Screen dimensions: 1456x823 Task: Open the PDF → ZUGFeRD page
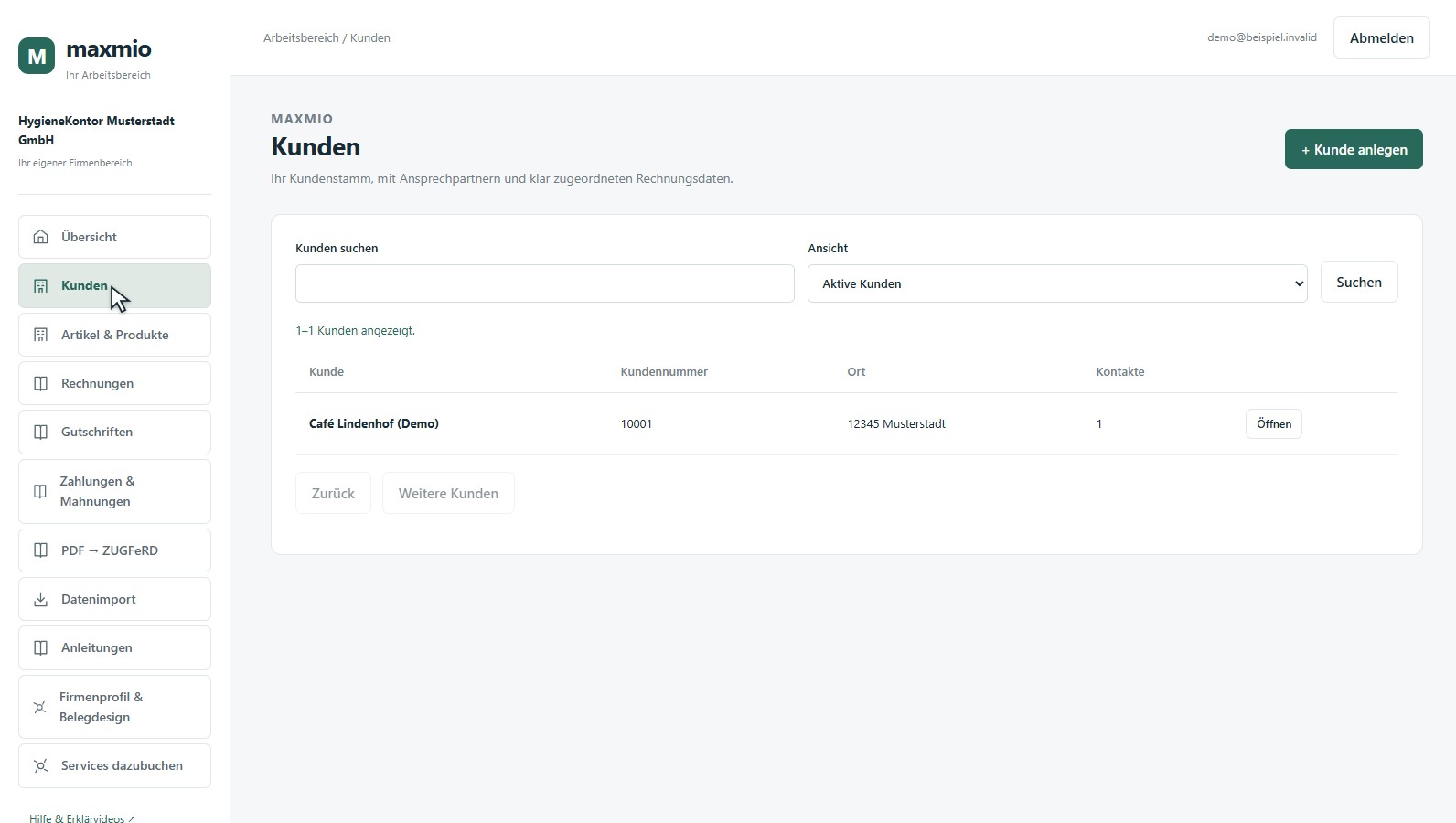pos(114,550)
